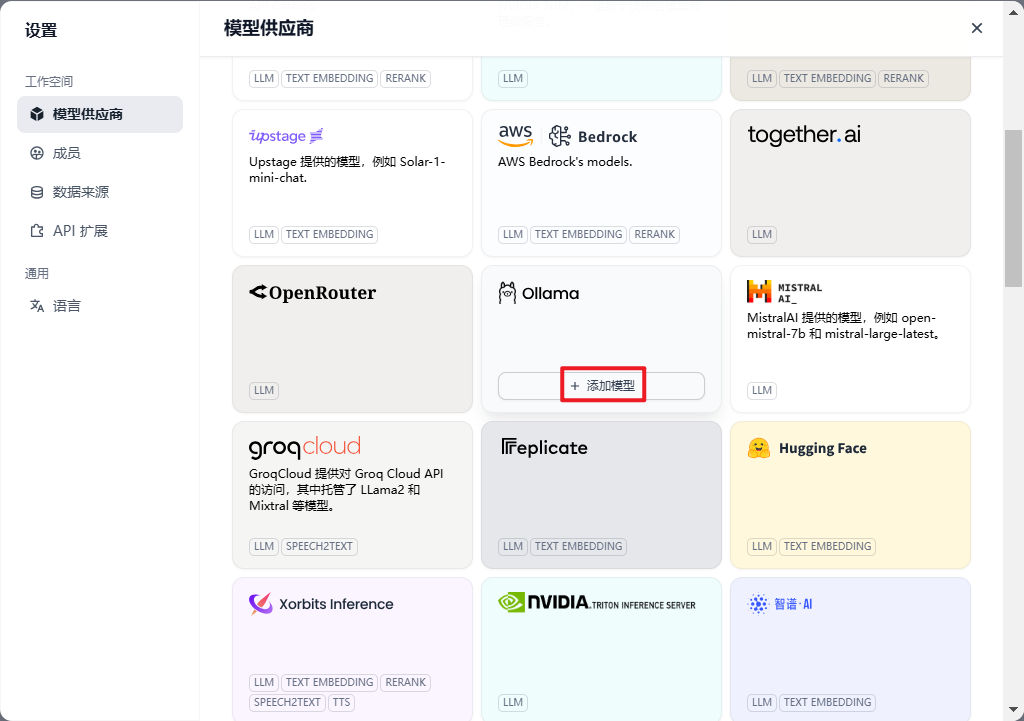This screenshot has width=1024, height=721.
Task: Click the database icon beside 数据来源
Action: click(37, 192)
